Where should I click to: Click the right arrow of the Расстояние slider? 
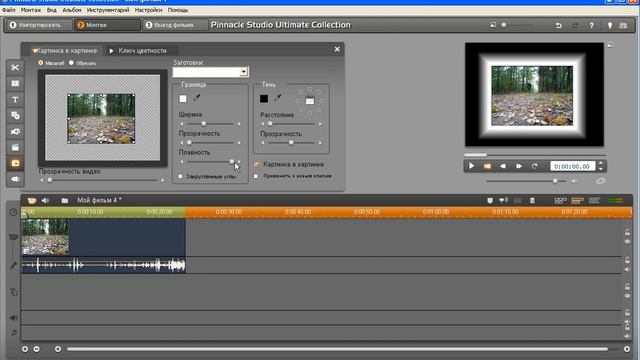(x=320, y=124)
